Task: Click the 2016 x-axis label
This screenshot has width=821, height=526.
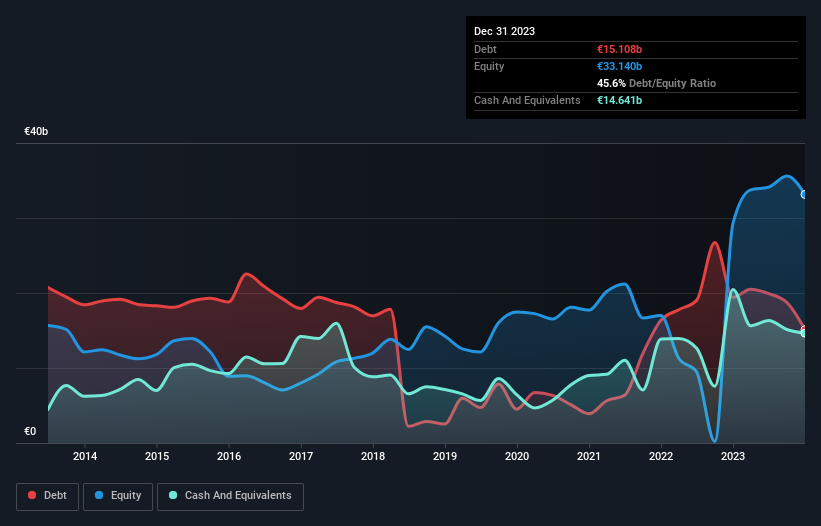Action: [229, 456]
